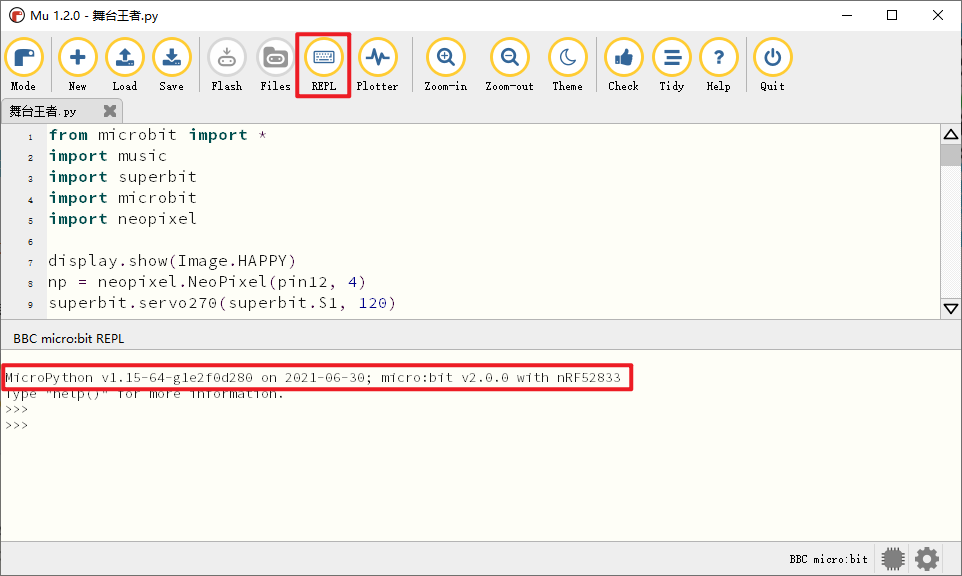Click the 'import music' code line
962x576 pixels.
[108, 156]
